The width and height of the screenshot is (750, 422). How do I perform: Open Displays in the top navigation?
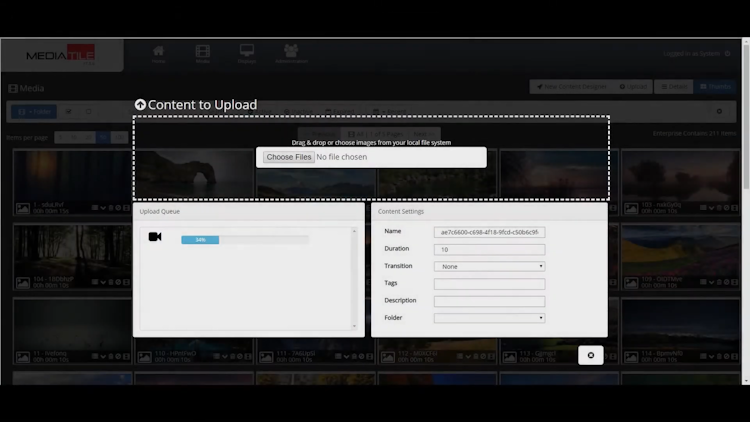coord(247,54)
